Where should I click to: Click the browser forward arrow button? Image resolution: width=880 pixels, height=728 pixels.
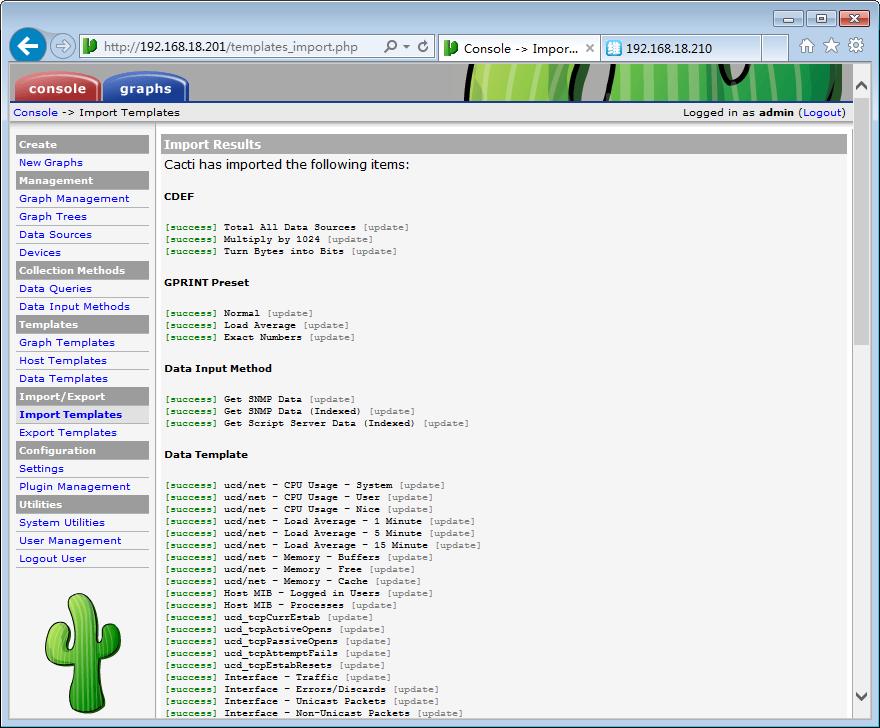(62, 46)
